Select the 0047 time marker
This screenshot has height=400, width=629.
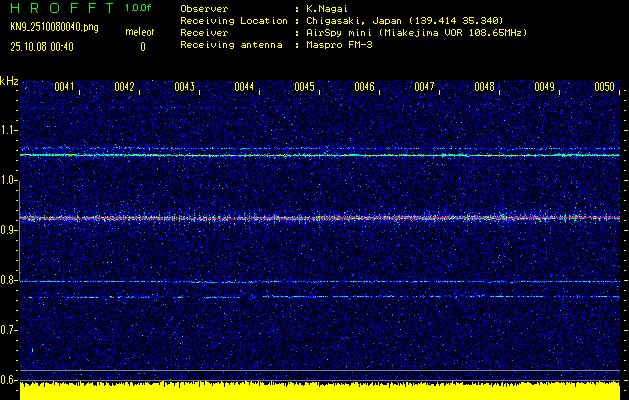[424, 87]
